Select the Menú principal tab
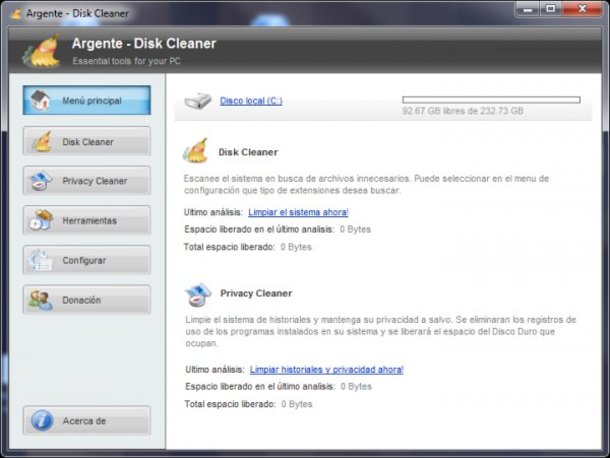The height and width of the screenshot is (458, 610). [87, 100]
